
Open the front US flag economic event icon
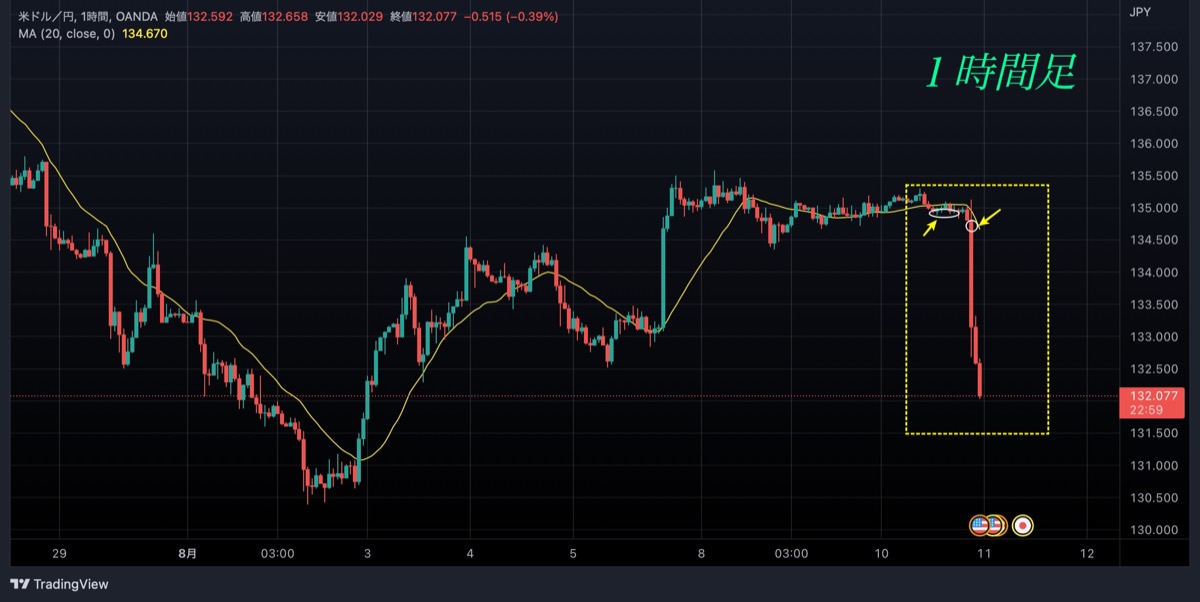coord(981,525)
